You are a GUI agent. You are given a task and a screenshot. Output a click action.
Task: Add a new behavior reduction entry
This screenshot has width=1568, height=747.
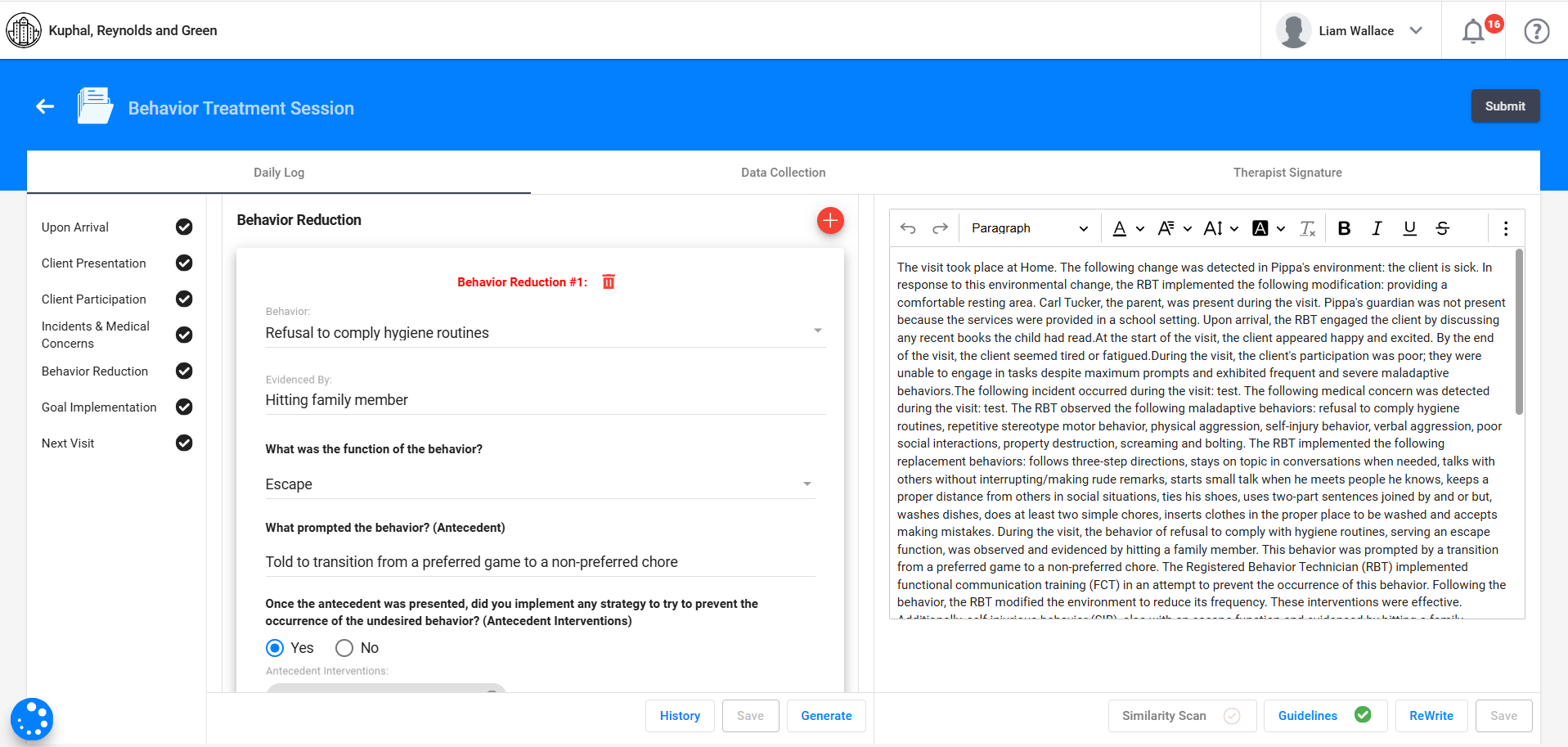coord(830,220)
